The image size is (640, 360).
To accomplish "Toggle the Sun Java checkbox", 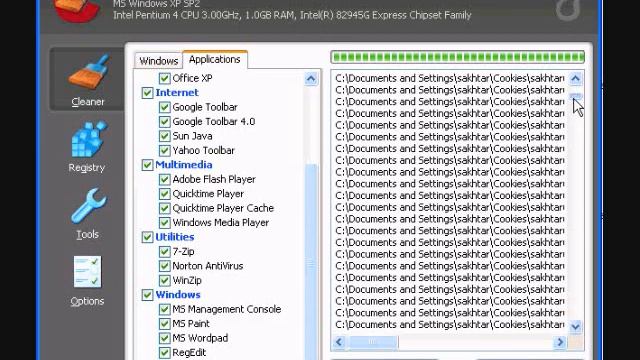I will tap(164, 136).
